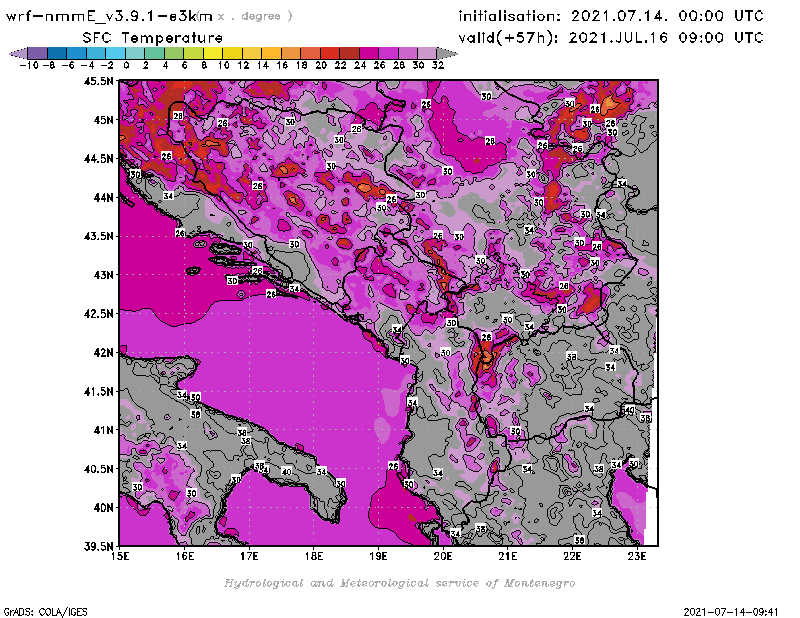The height and width of the screenshot is (618, 800).
Task: Pick the pale below -10 arrow swatch
Action: click(x=18, y=53)
